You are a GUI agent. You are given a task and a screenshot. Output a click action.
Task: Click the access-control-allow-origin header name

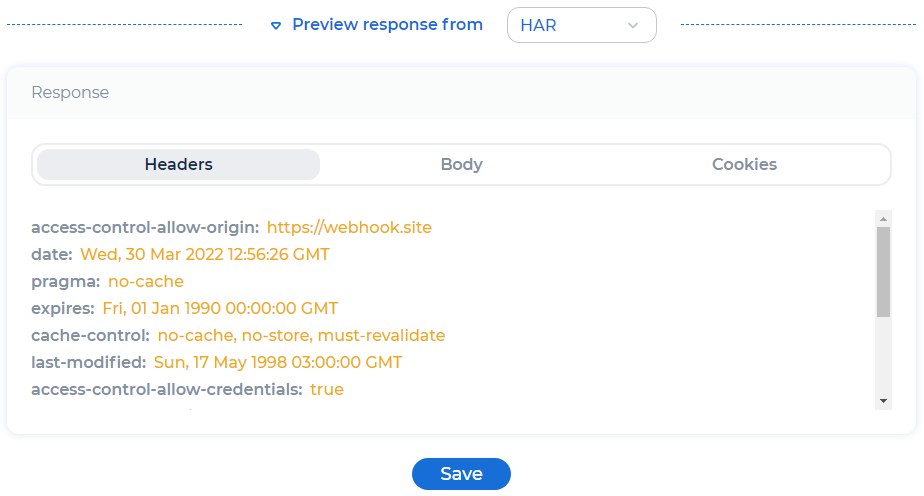pos(145,227)
